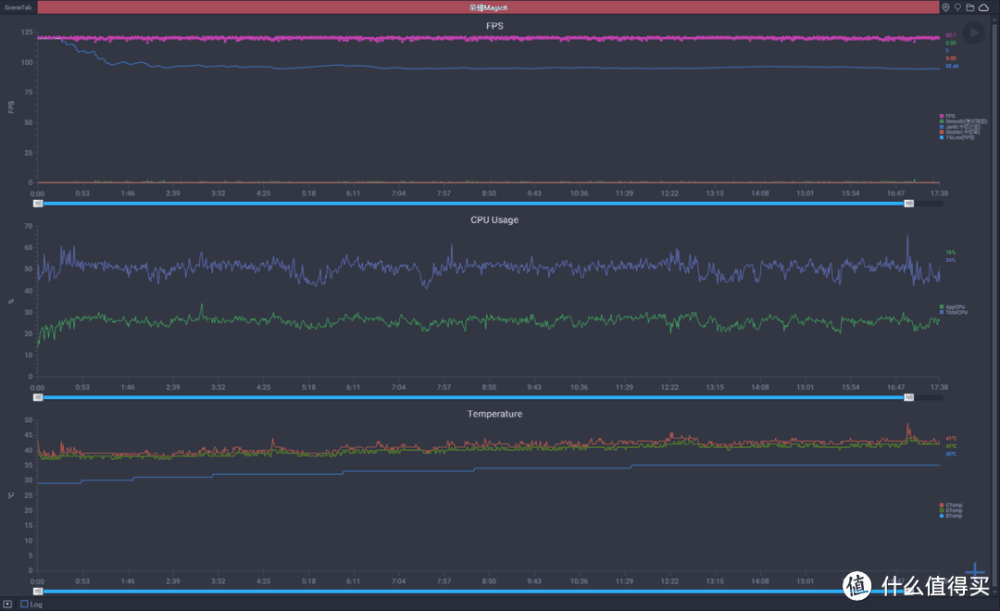This screenshot has width=1000, height=611.
Task: Click the vertical scrollbar on the right edge
Action: [996, 300]
